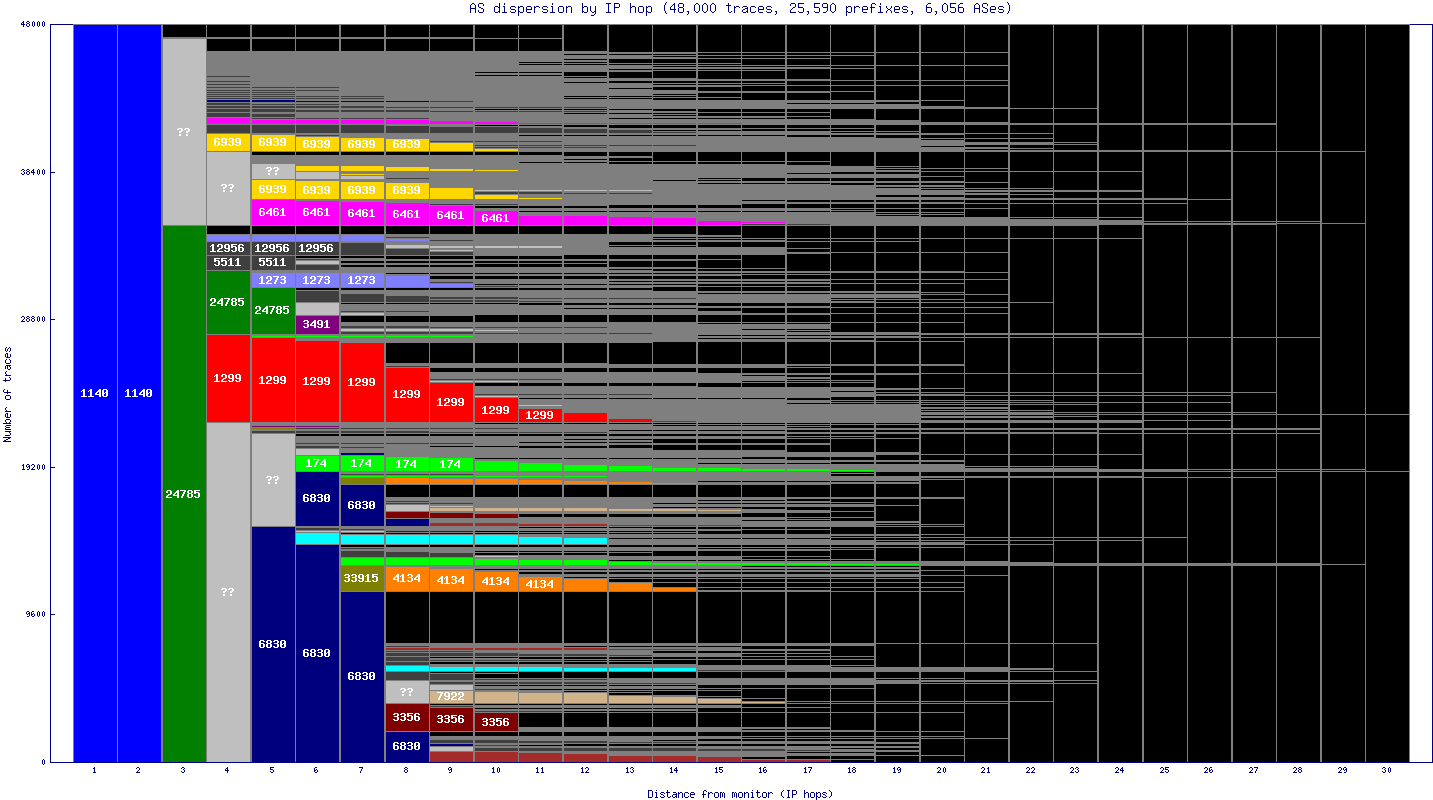
Task: Click the gray '??' block at hop 8
Action: point(406,692)
